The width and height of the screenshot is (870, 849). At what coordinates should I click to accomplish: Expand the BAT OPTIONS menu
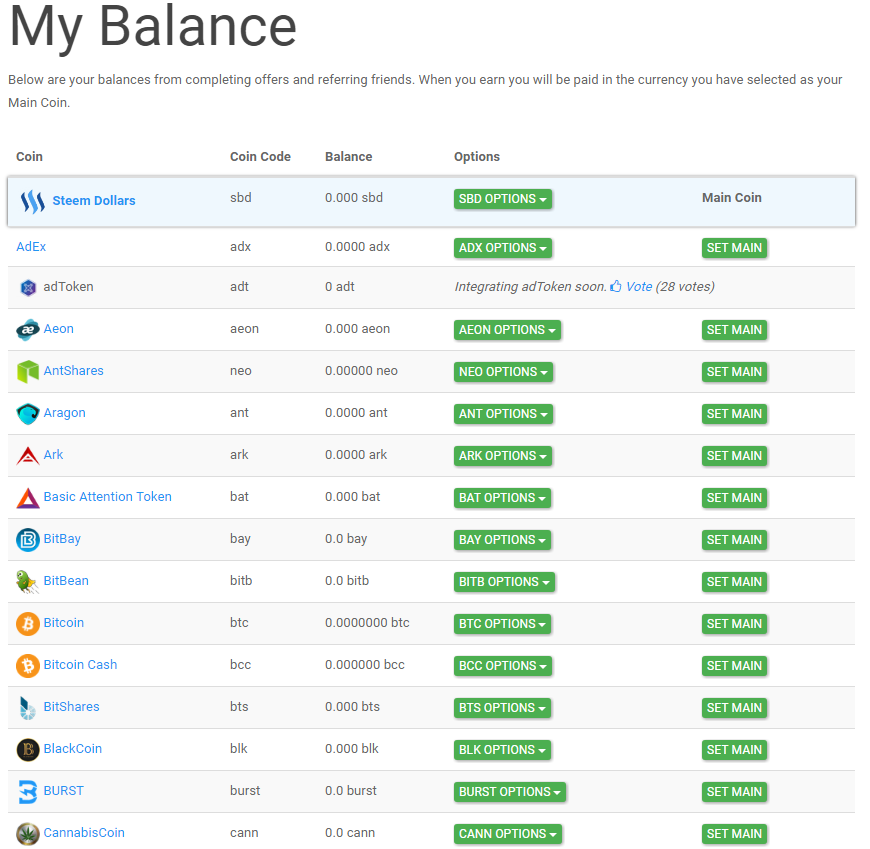[x=502, y=498]
